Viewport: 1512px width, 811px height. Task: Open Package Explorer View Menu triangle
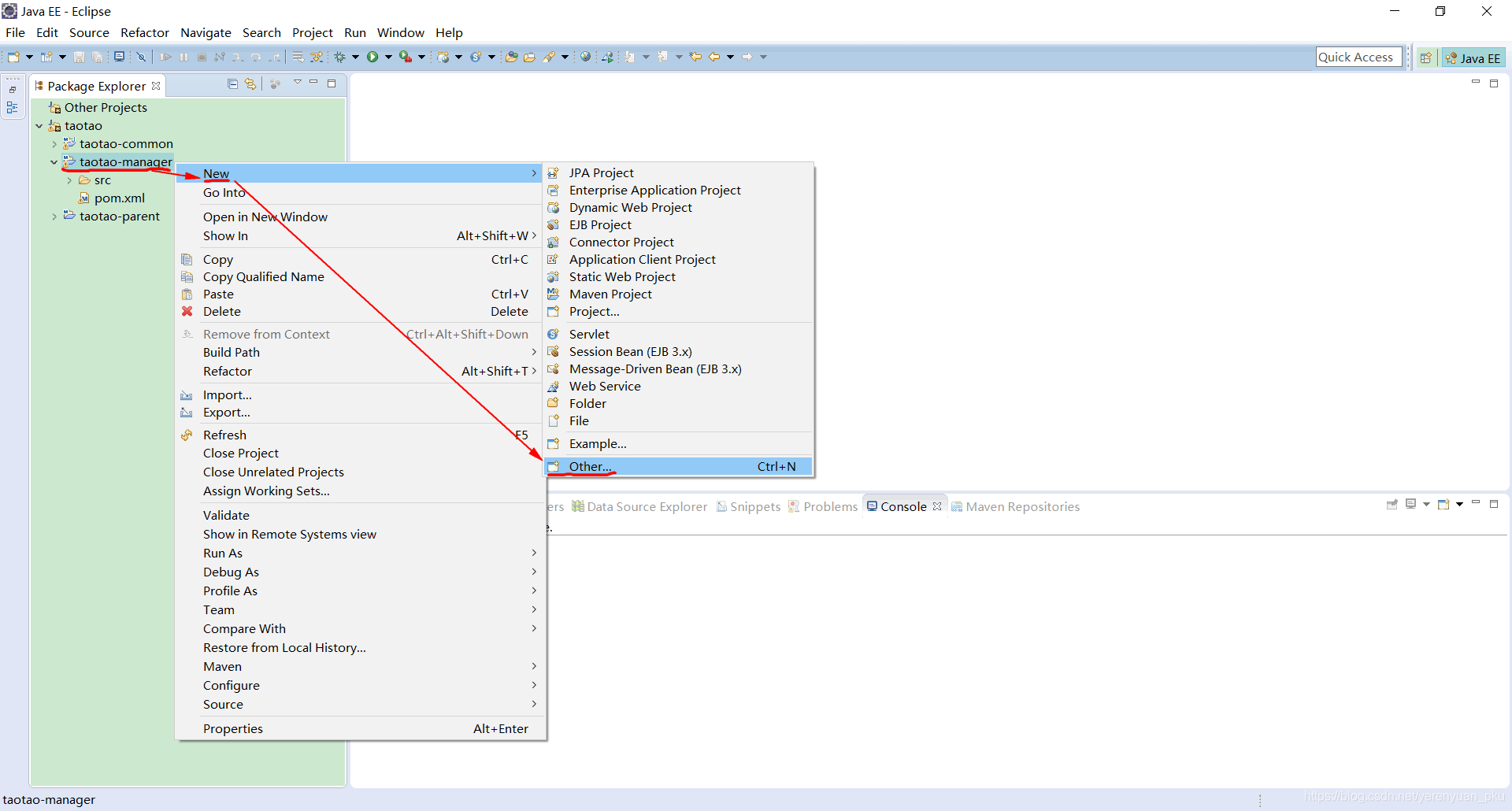pyautogui.click(x=298, y=82)
